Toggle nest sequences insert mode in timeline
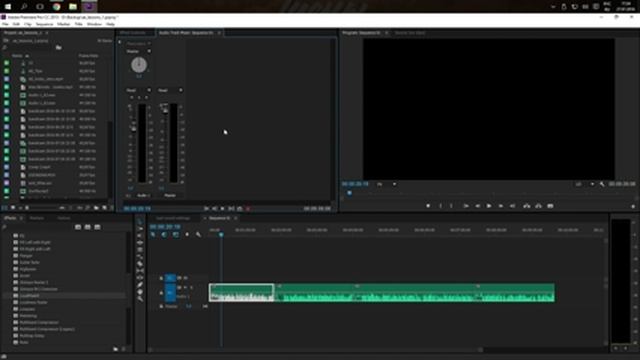 (x=153, y=235)
